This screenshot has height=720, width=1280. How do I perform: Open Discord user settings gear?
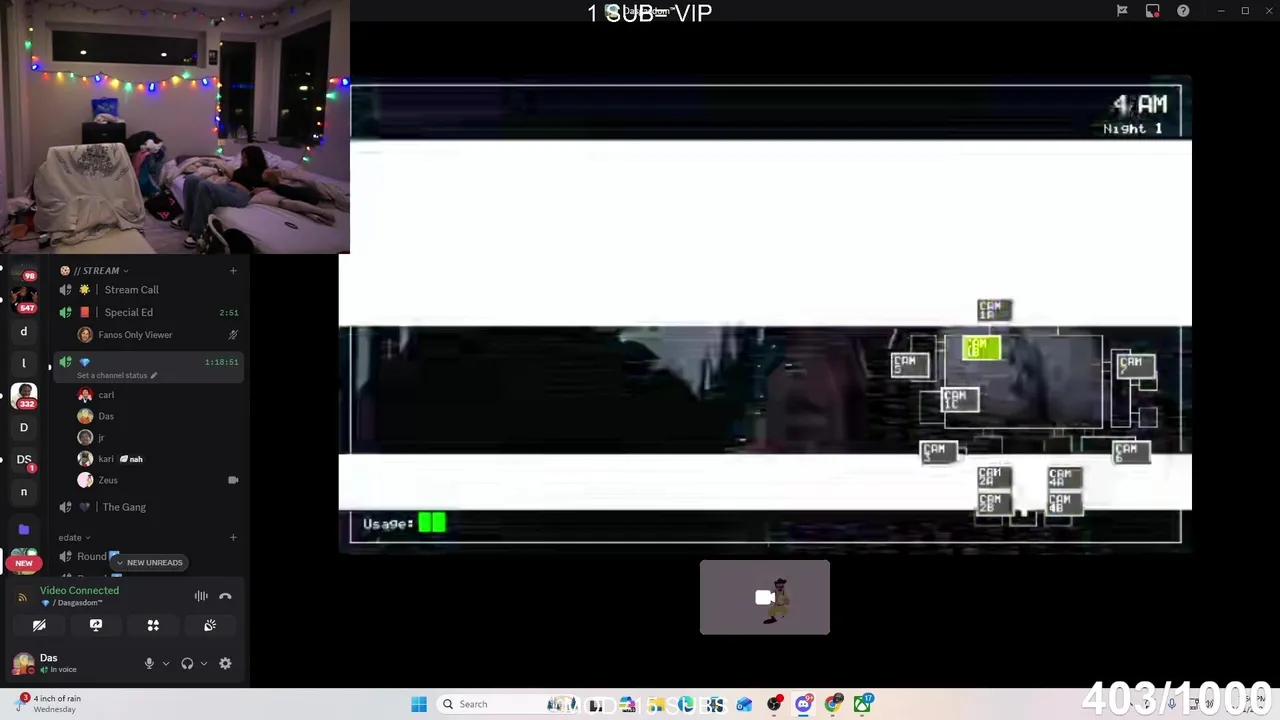point(225,663)
